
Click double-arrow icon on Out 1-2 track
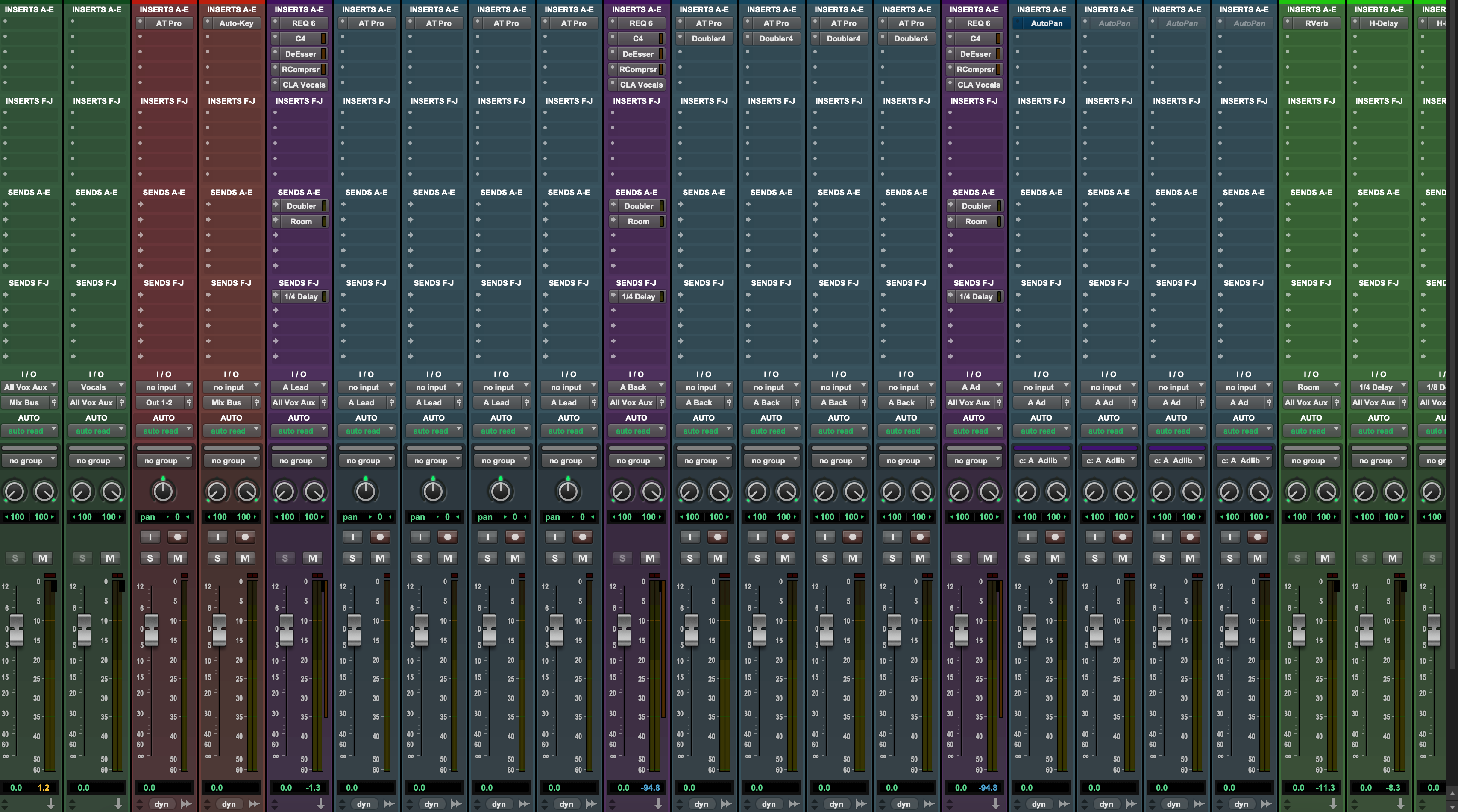(186, 803)
